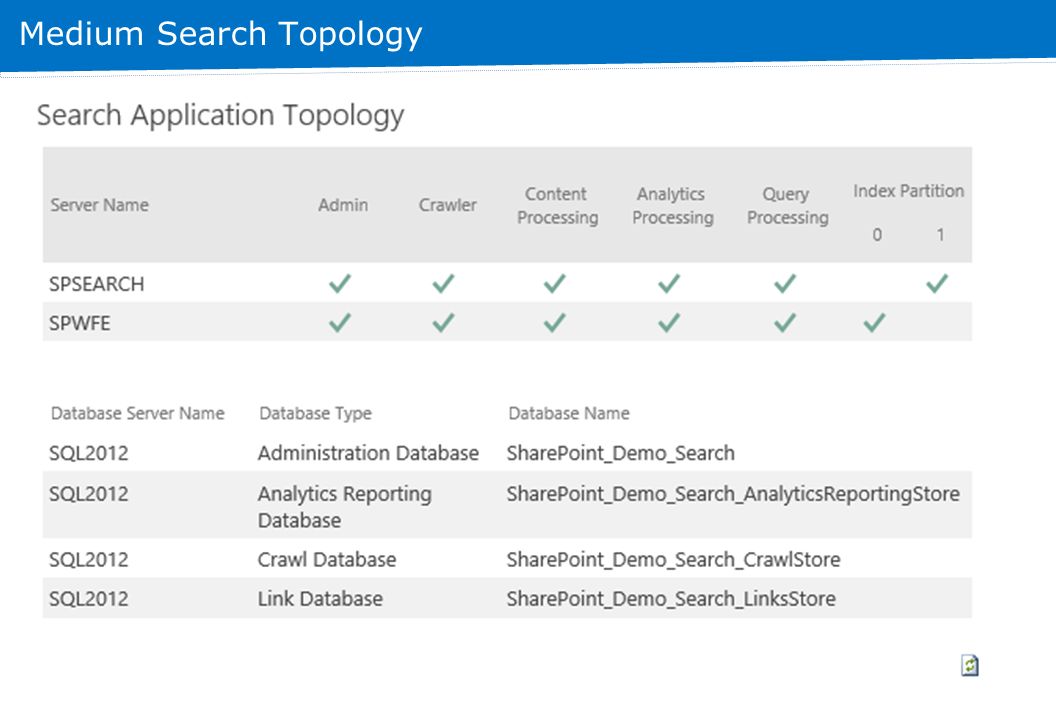Click the Admin column header
The width and height of the screenshot is (1056, 720).
tap(343, 205)
